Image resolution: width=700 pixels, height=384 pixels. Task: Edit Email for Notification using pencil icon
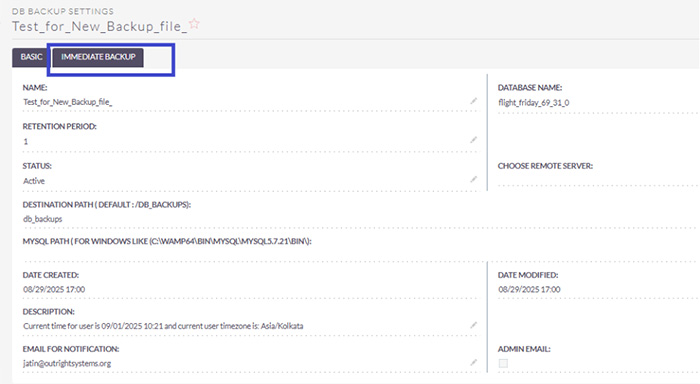point(473,363)
